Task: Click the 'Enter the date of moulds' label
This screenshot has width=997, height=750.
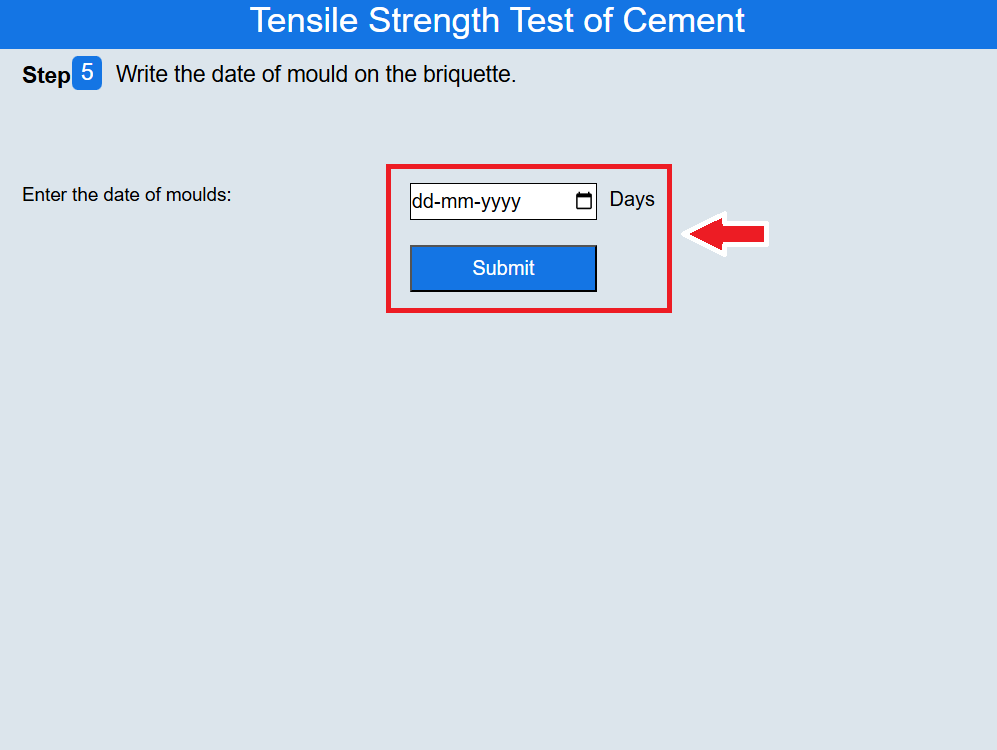Action: click(x=127, y=195)
